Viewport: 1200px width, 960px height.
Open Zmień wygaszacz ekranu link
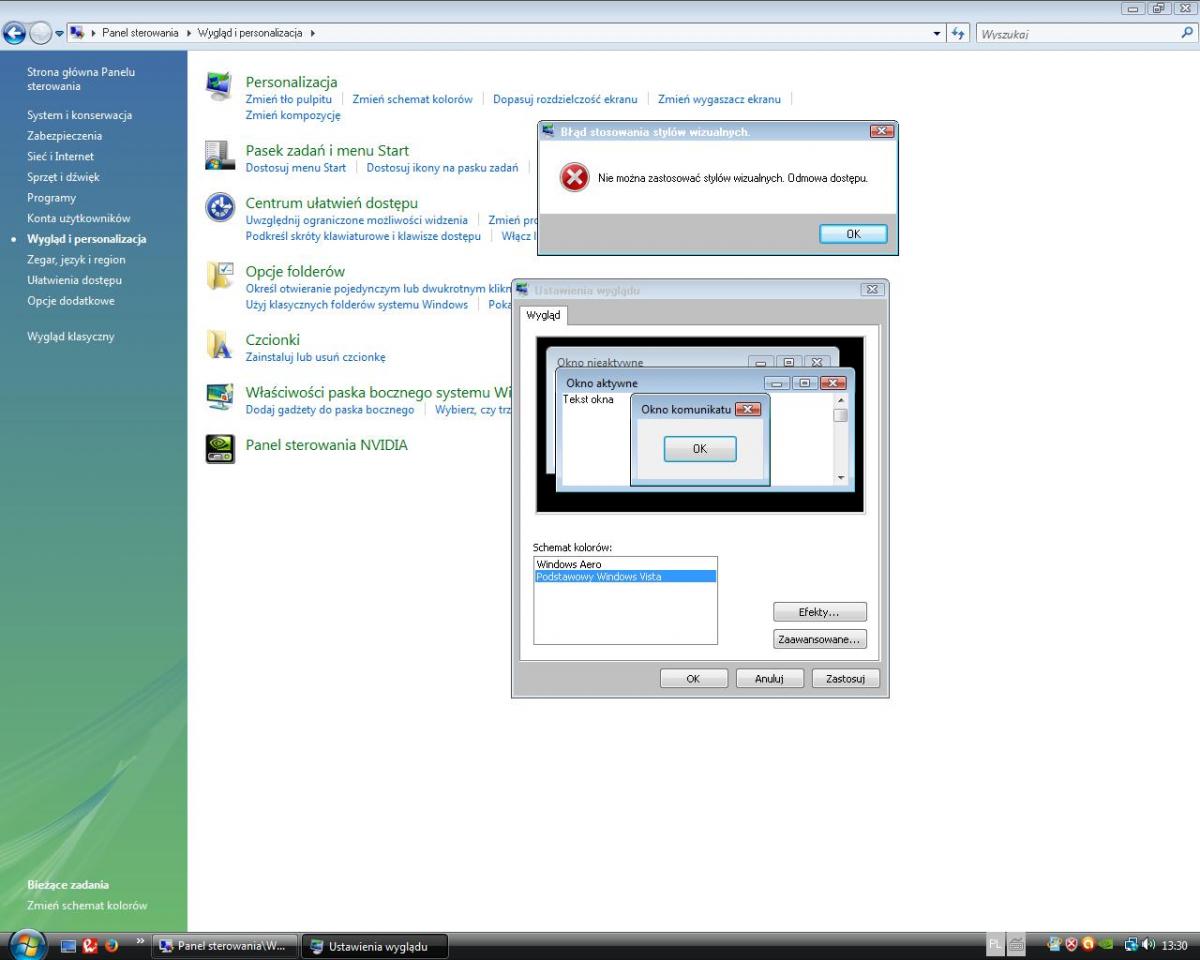point(719,99)
